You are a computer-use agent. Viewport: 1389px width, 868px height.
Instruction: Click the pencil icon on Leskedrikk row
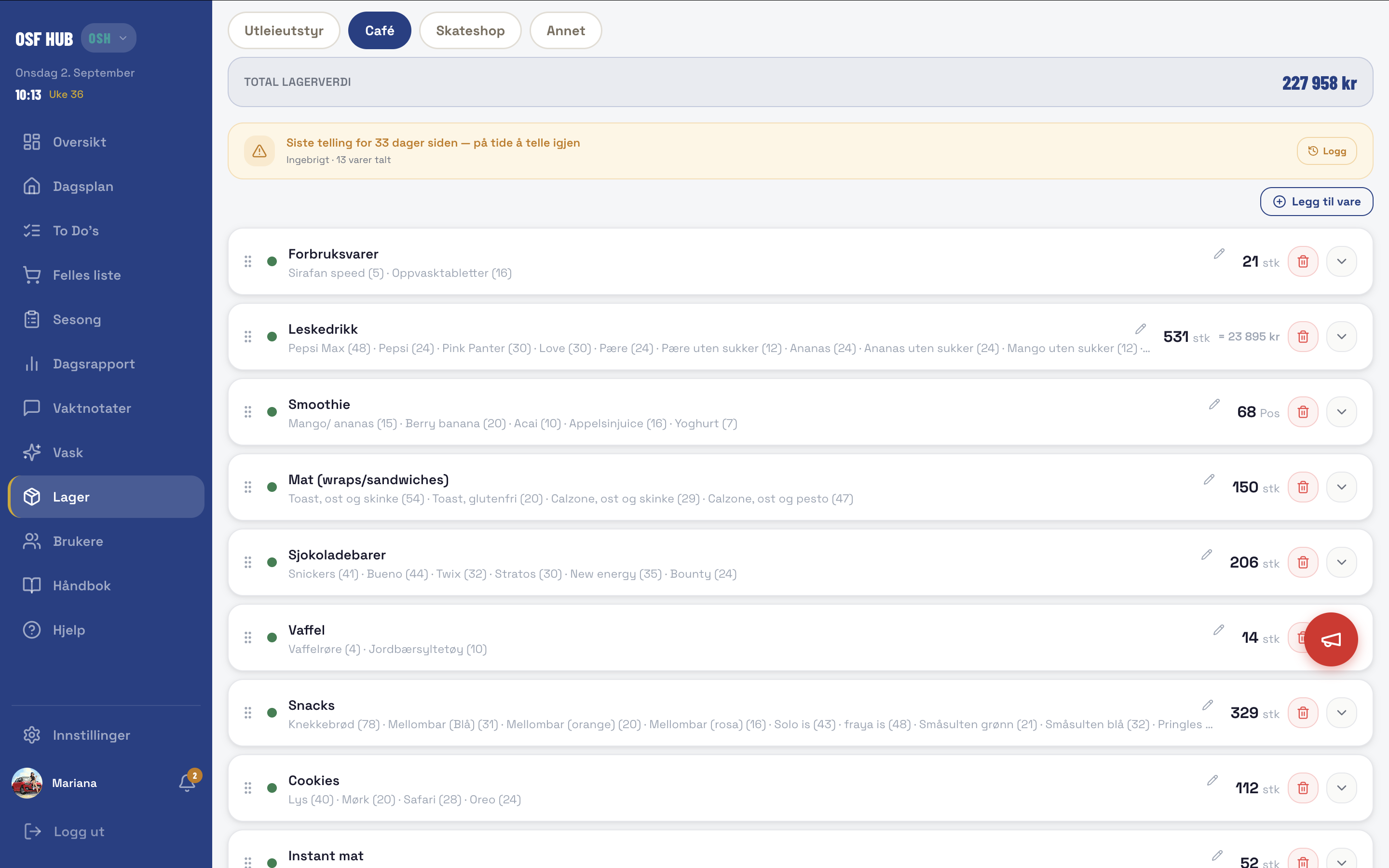pos(1141,329)
